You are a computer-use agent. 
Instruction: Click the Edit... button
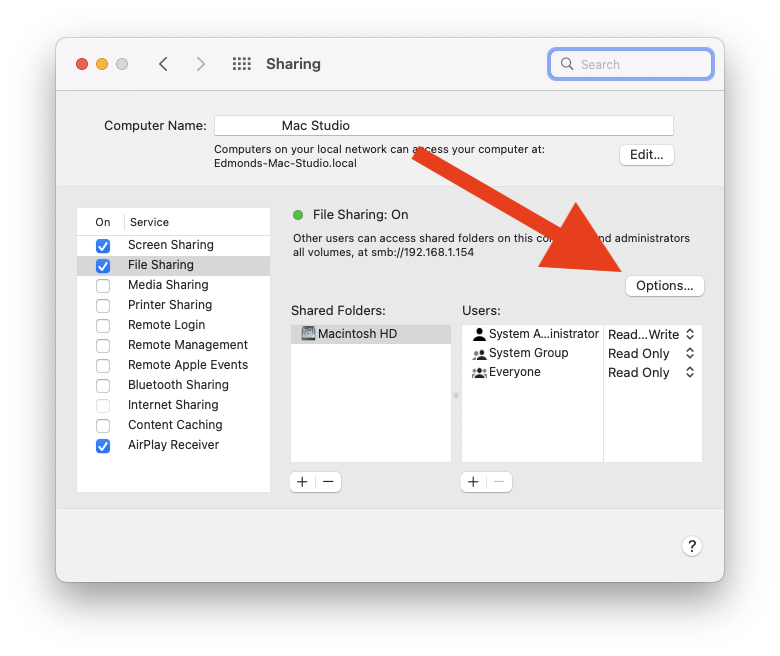click(647, 155)
